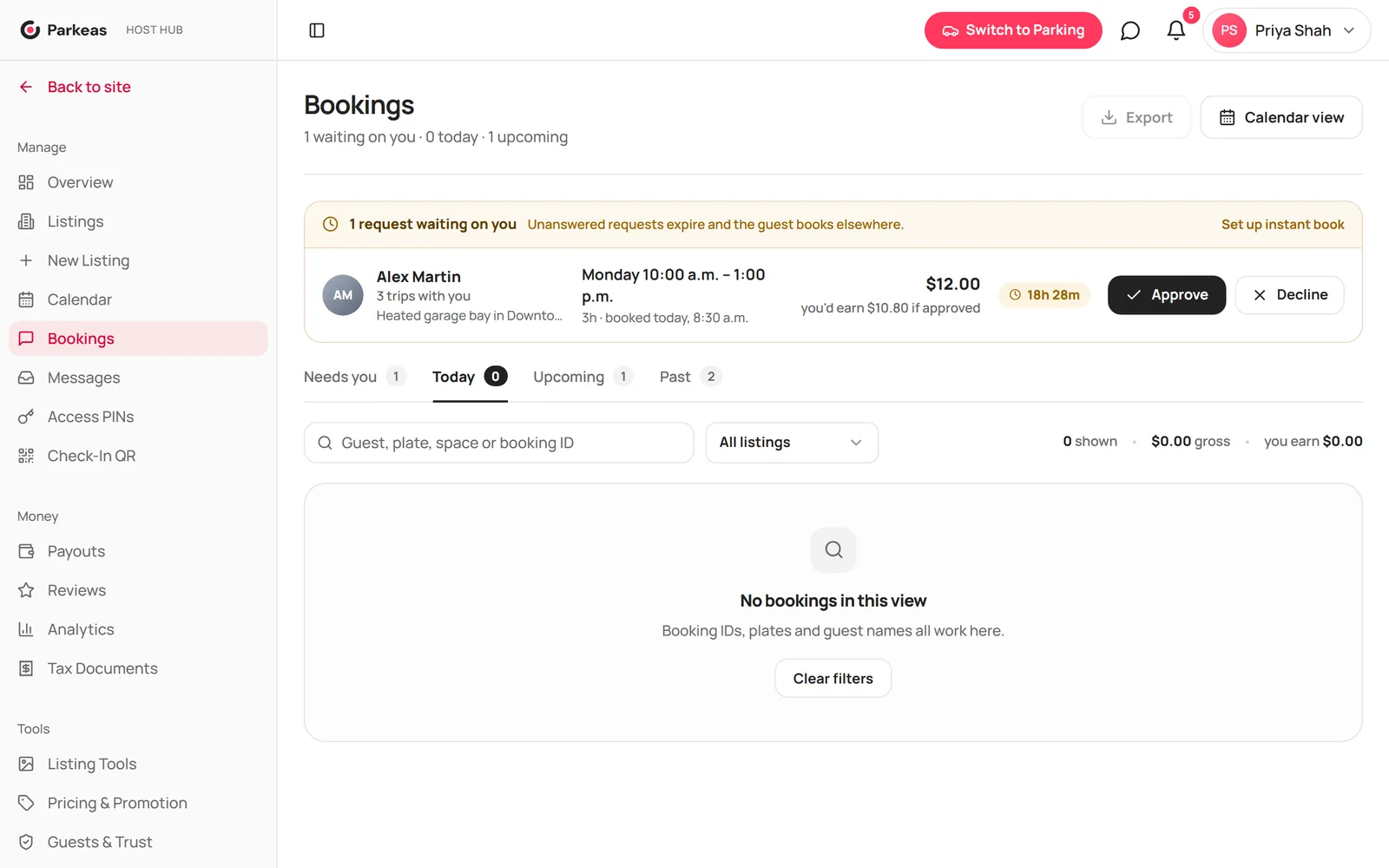
Task: Click Set up instant book link
Action: (1282, 225)
